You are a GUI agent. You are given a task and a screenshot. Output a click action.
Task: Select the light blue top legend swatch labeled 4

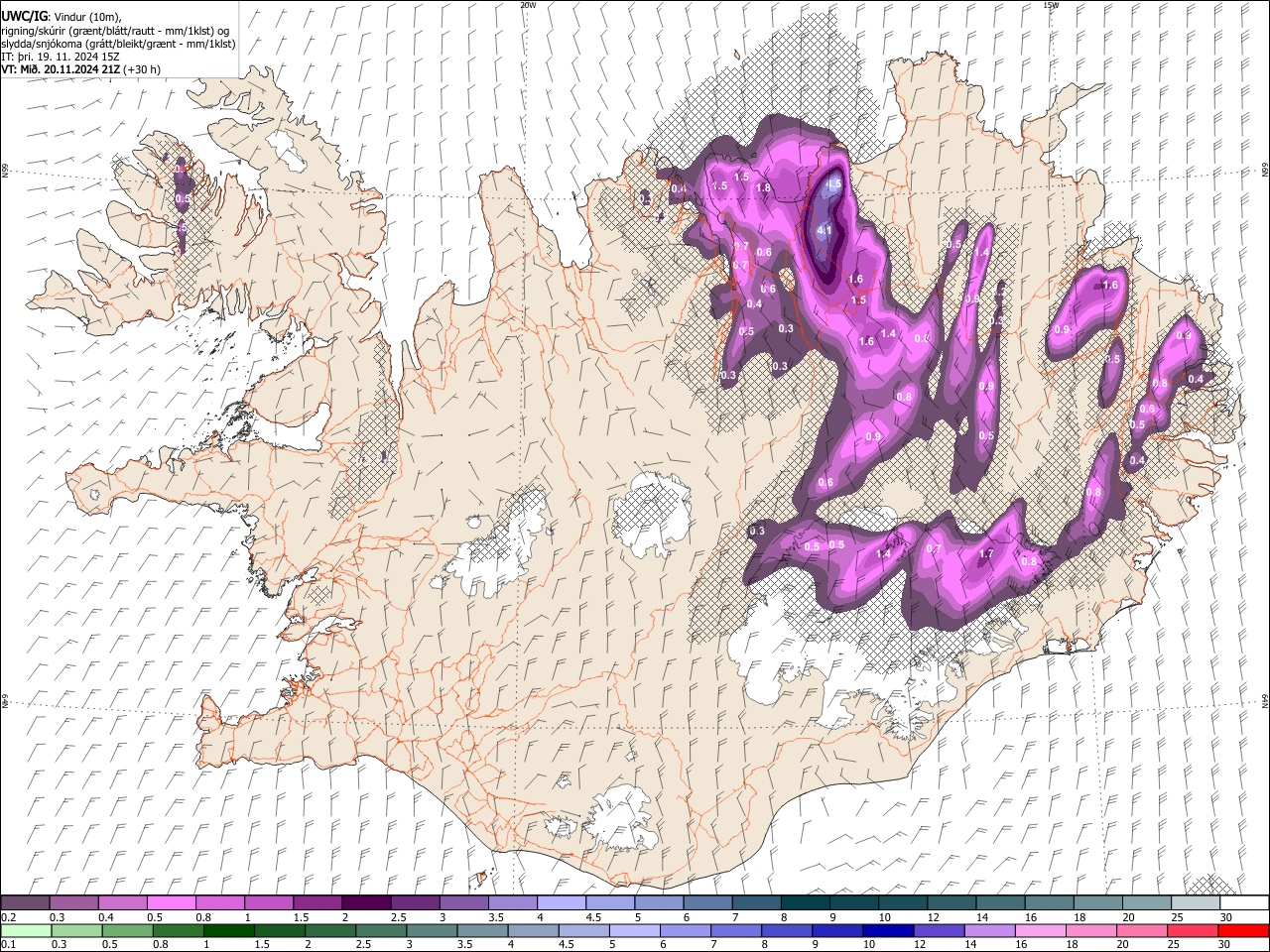[x=562, y=903]
